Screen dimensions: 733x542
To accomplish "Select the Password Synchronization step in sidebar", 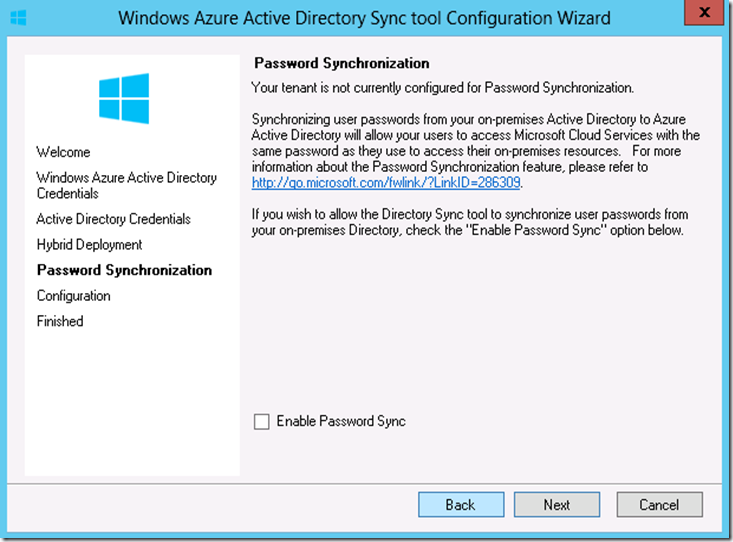I will tap(124, 270).
